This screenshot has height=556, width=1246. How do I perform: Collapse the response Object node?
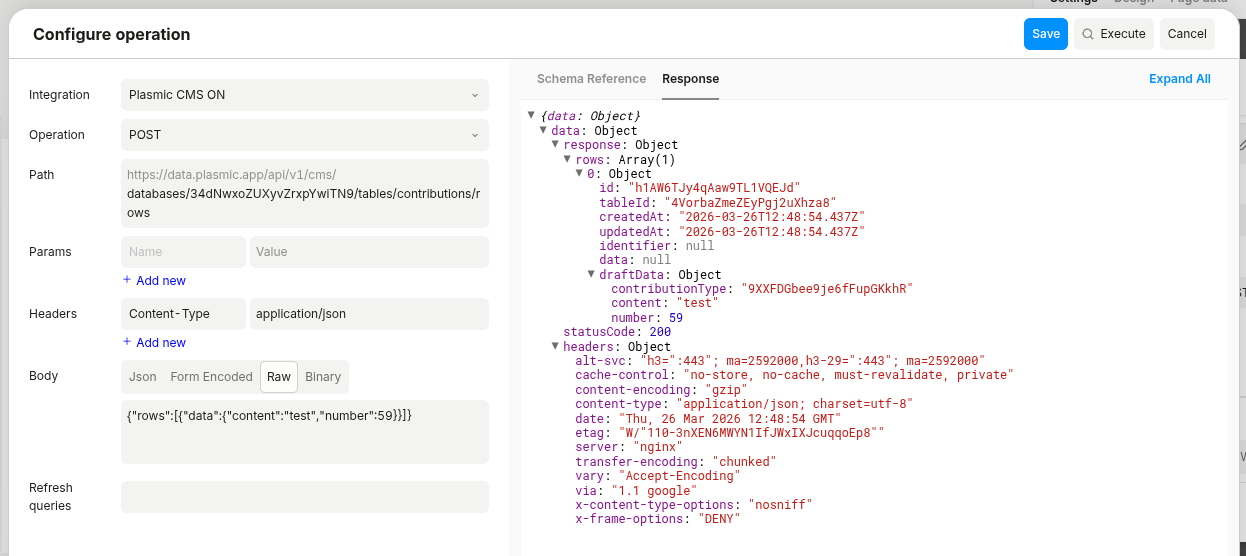(556, 145)
